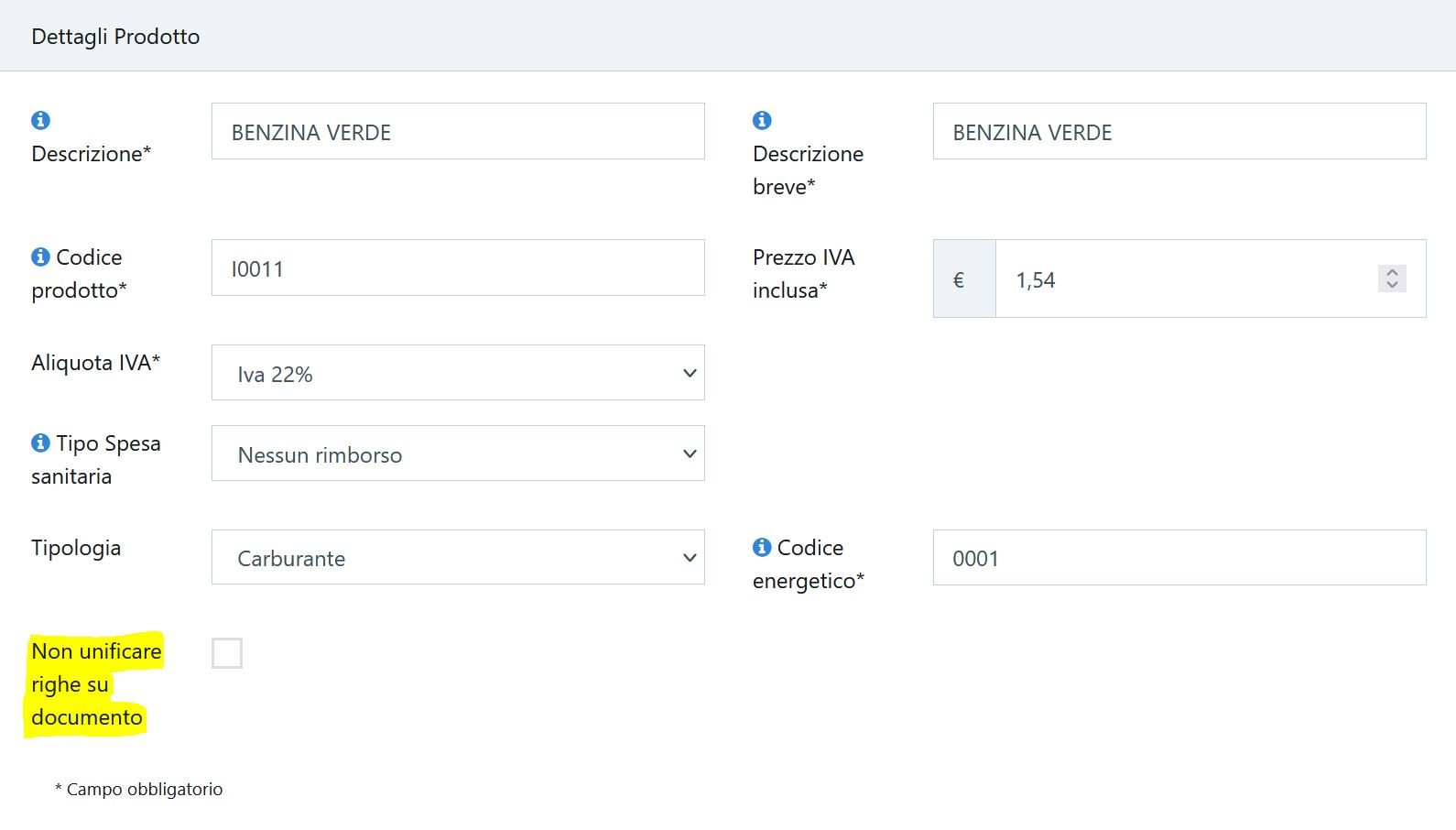Select the Codice energetico field 0001
The image size is (1456, 830).
[x=1179, y=557]
